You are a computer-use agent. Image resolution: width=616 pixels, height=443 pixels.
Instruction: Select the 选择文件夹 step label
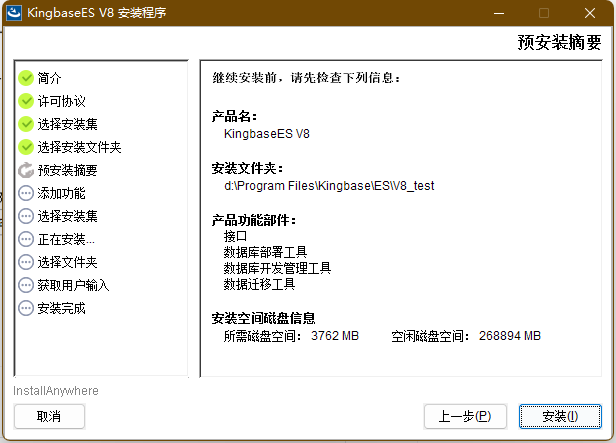[x=68, y=262]
